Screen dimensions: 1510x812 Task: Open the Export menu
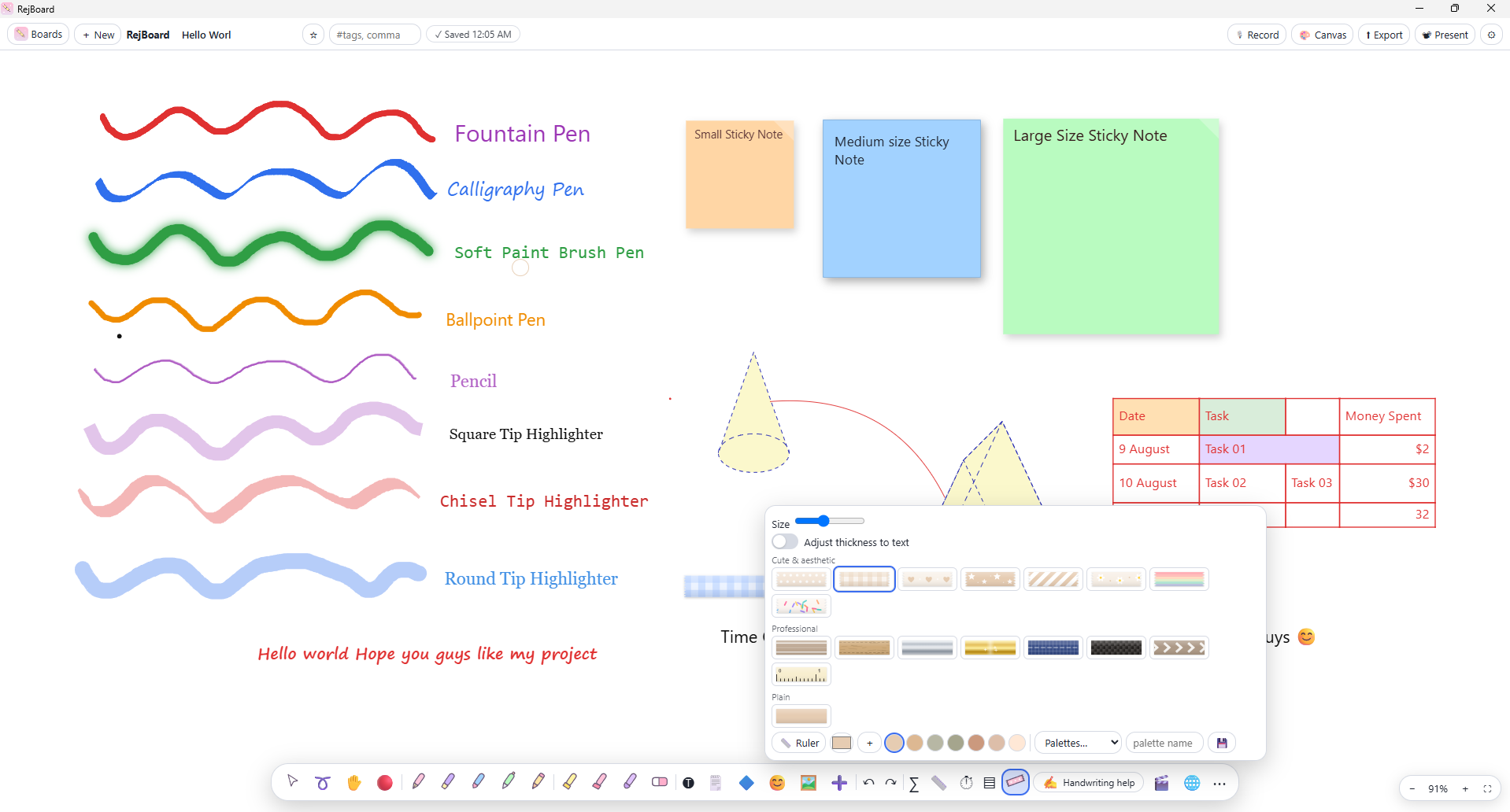(x=1384, y=35)
